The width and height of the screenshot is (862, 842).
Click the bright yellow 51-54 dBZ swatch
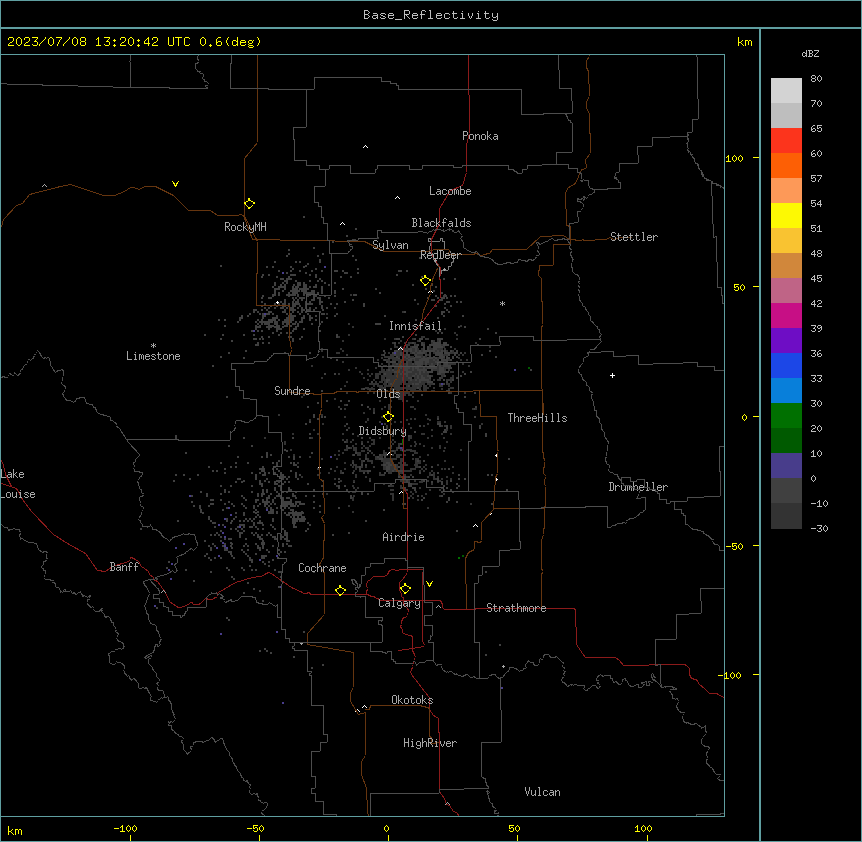(x=786, y=215)
